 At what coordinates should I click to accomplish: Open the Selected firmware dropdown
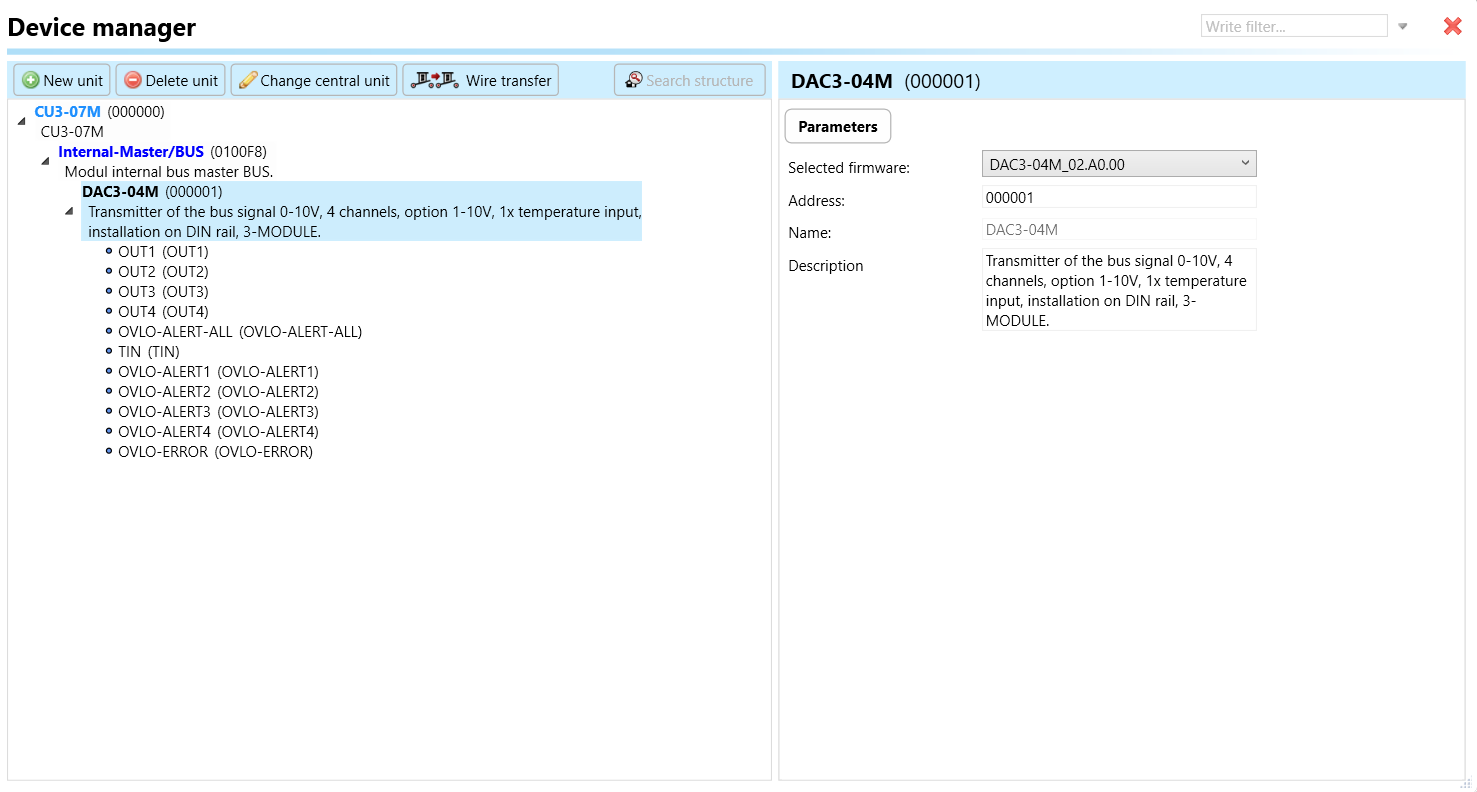1118,164
